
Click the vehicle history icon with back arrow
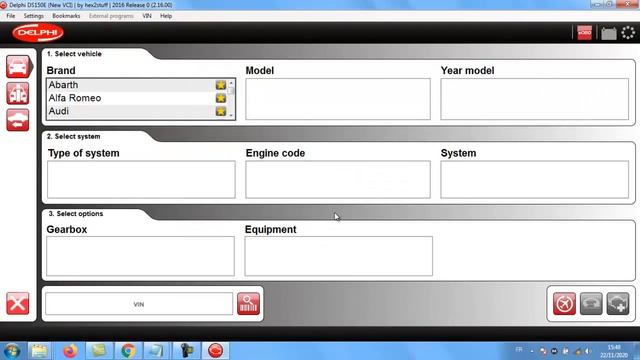click(x=18, y=120)
